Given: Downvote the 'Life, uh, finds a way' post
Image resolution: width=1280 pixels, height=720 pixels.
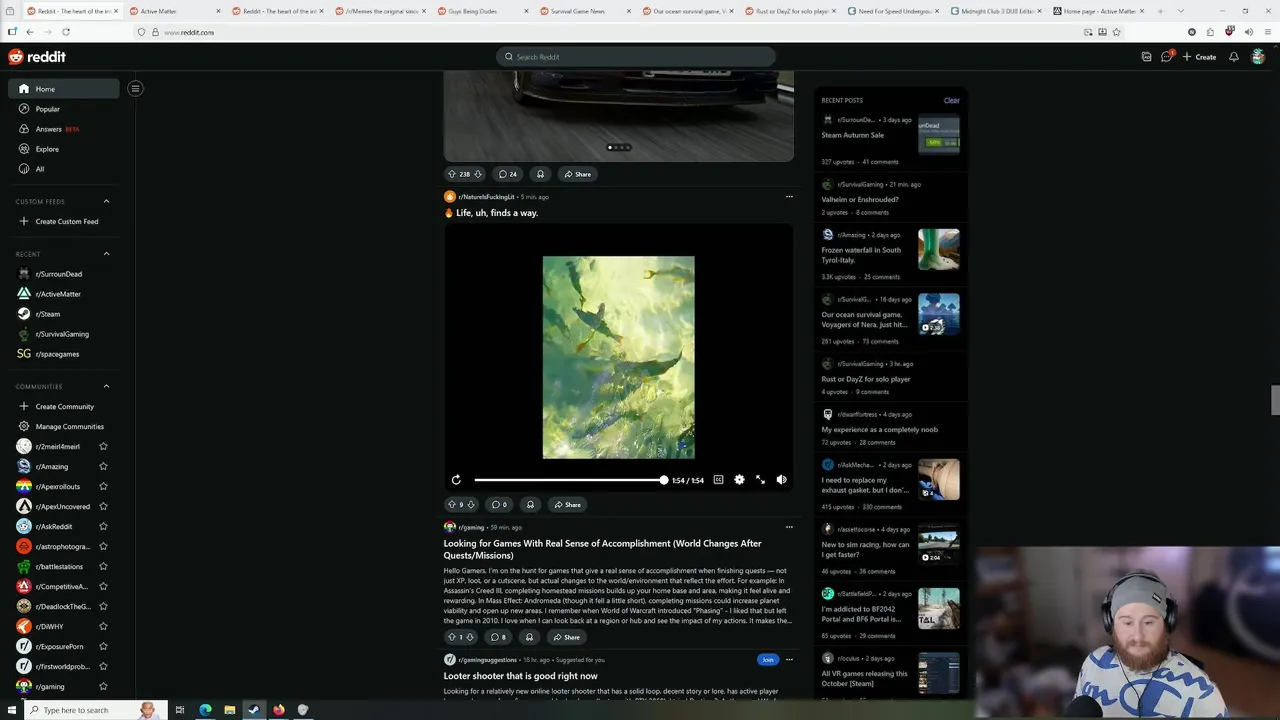Looking at the screenshot, I should coord(471,505).
